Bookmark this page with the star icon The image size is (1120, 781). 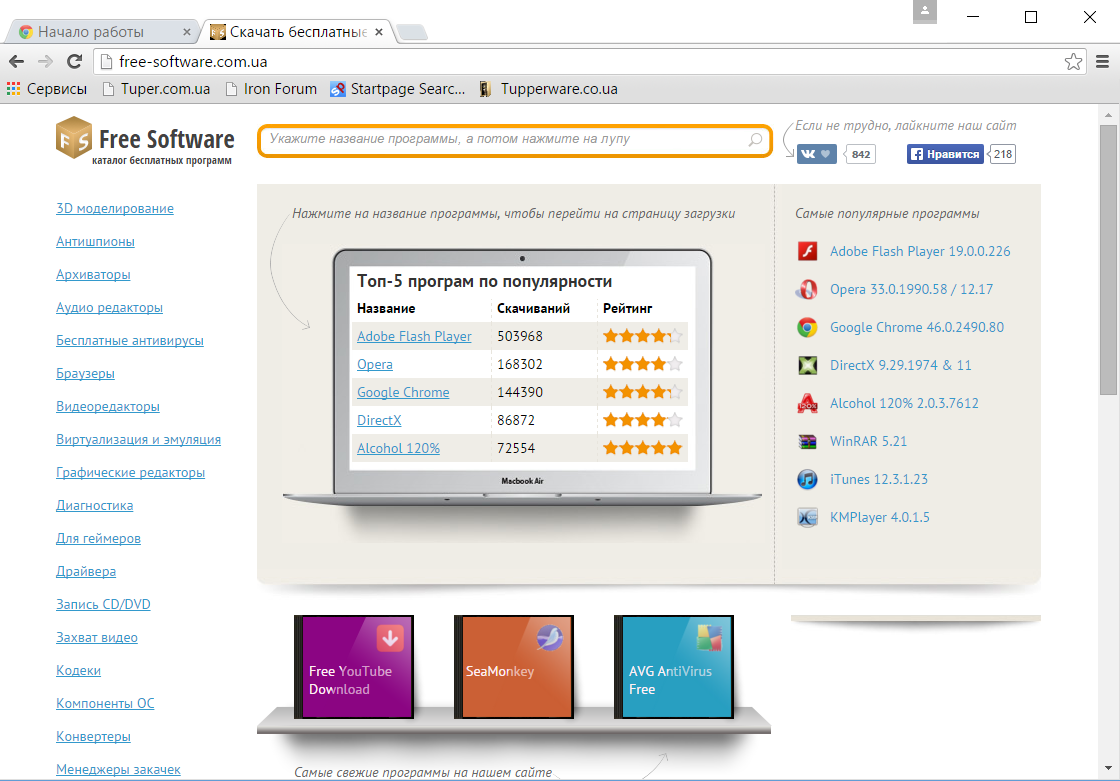(1073, 61)
